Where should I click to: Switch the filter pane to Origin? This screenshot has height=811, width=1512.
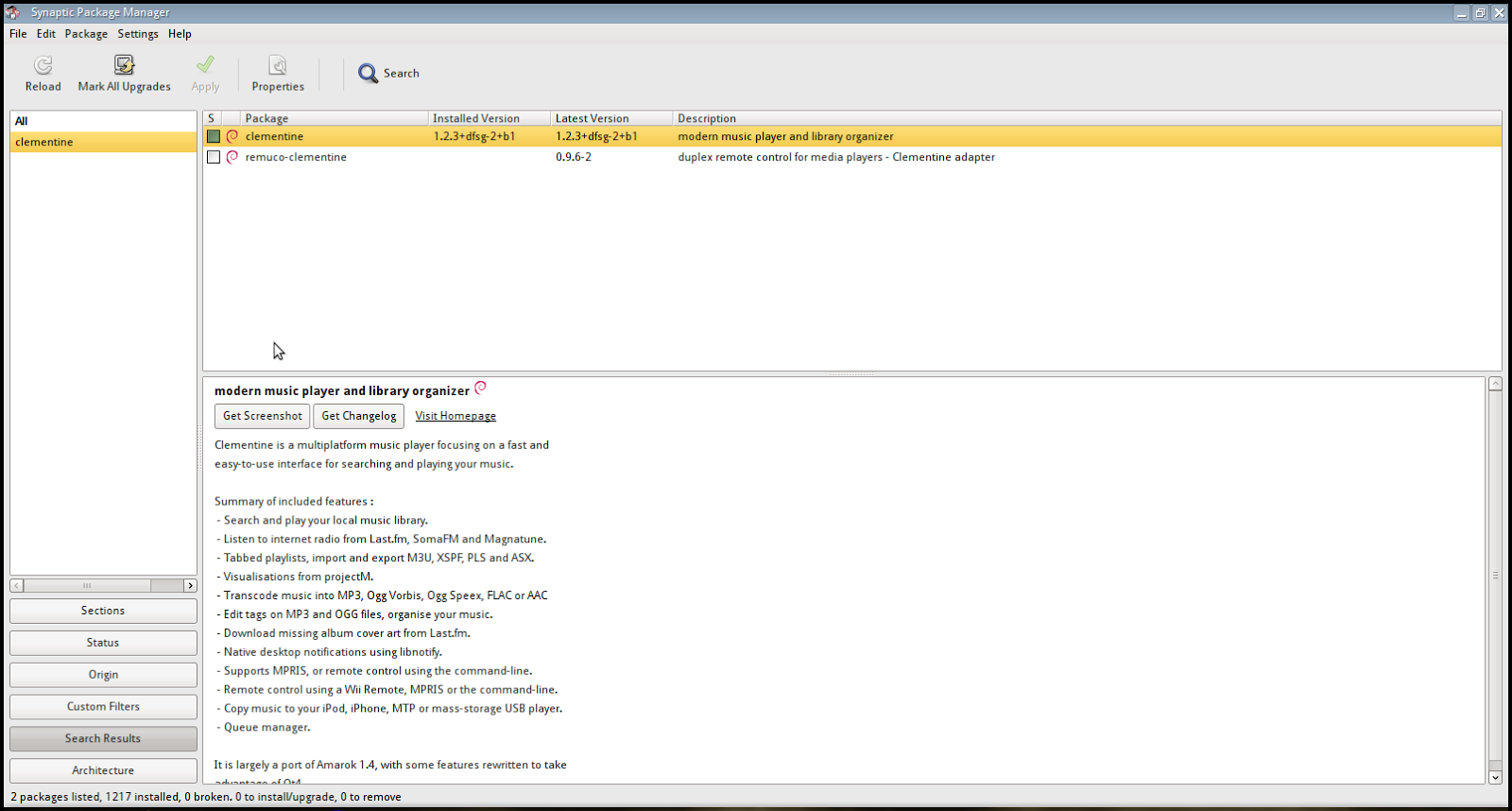pos(103,675)
